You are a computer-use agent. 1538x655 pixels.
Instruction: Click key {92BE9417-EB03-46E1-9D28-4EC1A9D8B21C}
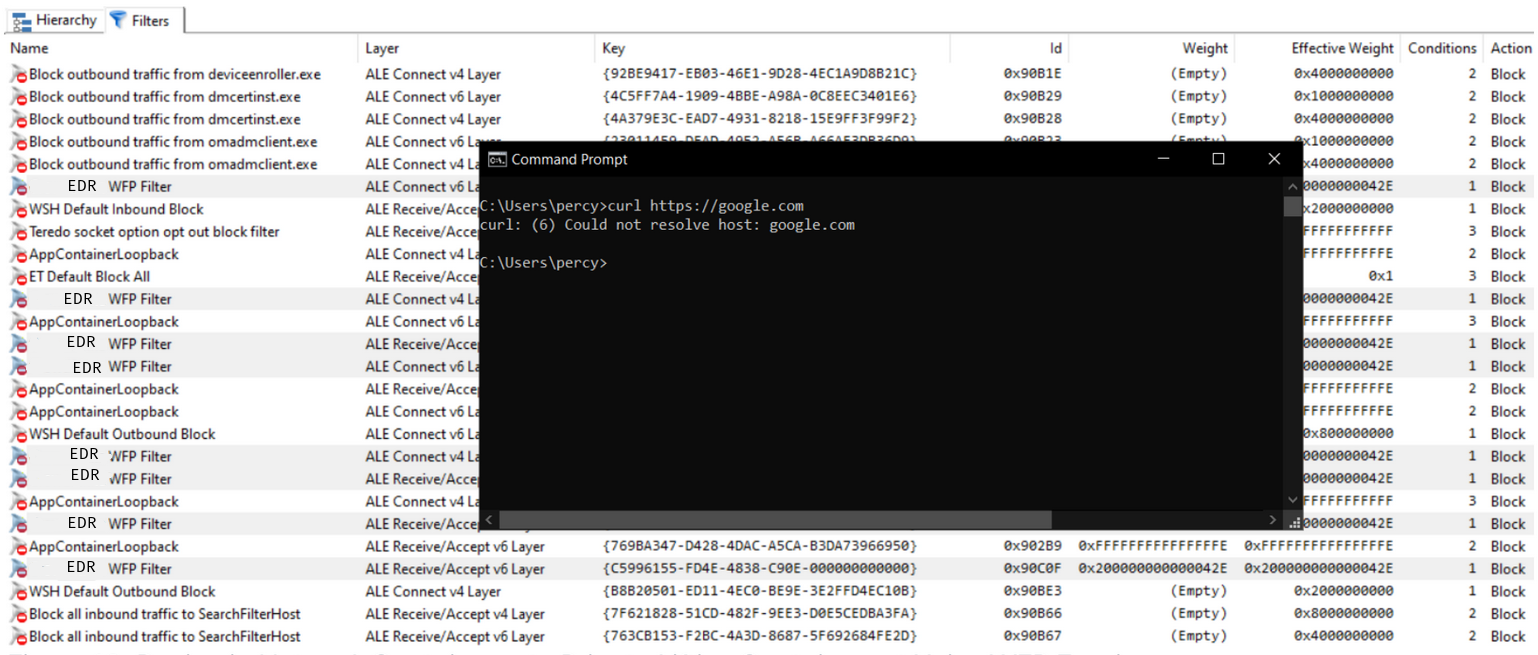[760, 74]
